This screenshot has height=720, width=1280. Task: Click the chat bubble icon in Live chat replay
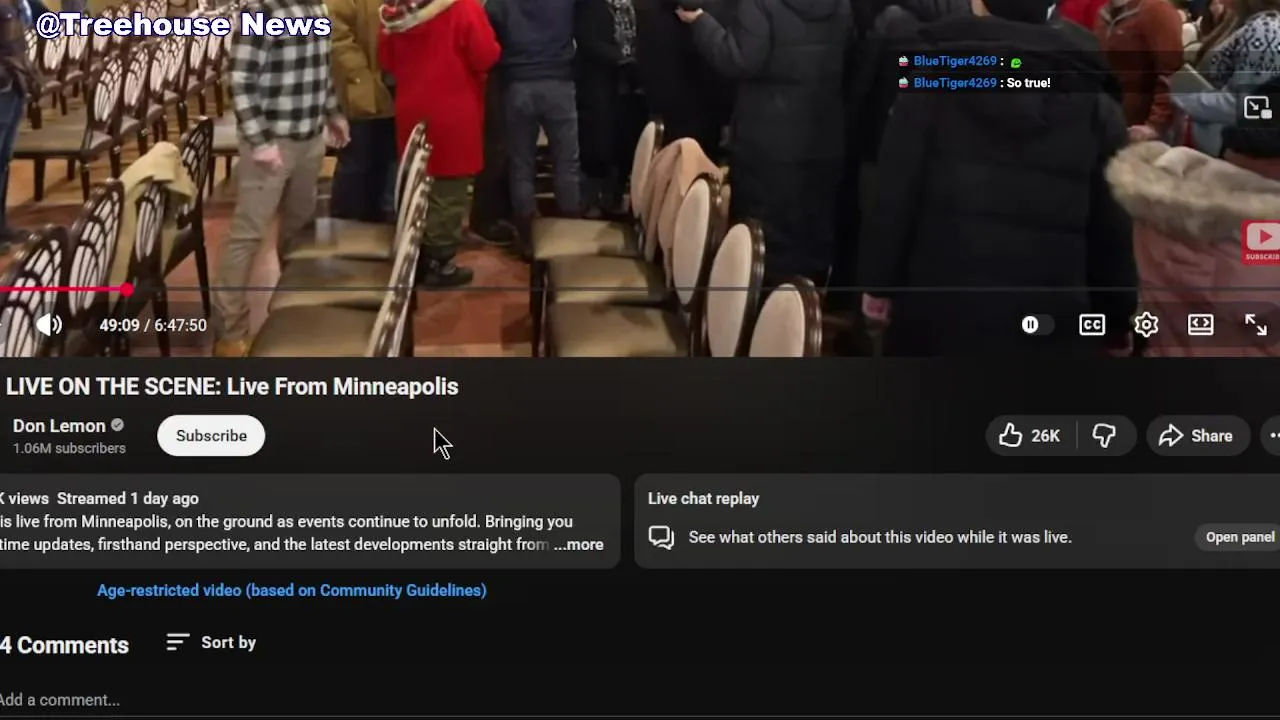pos(661,538)
